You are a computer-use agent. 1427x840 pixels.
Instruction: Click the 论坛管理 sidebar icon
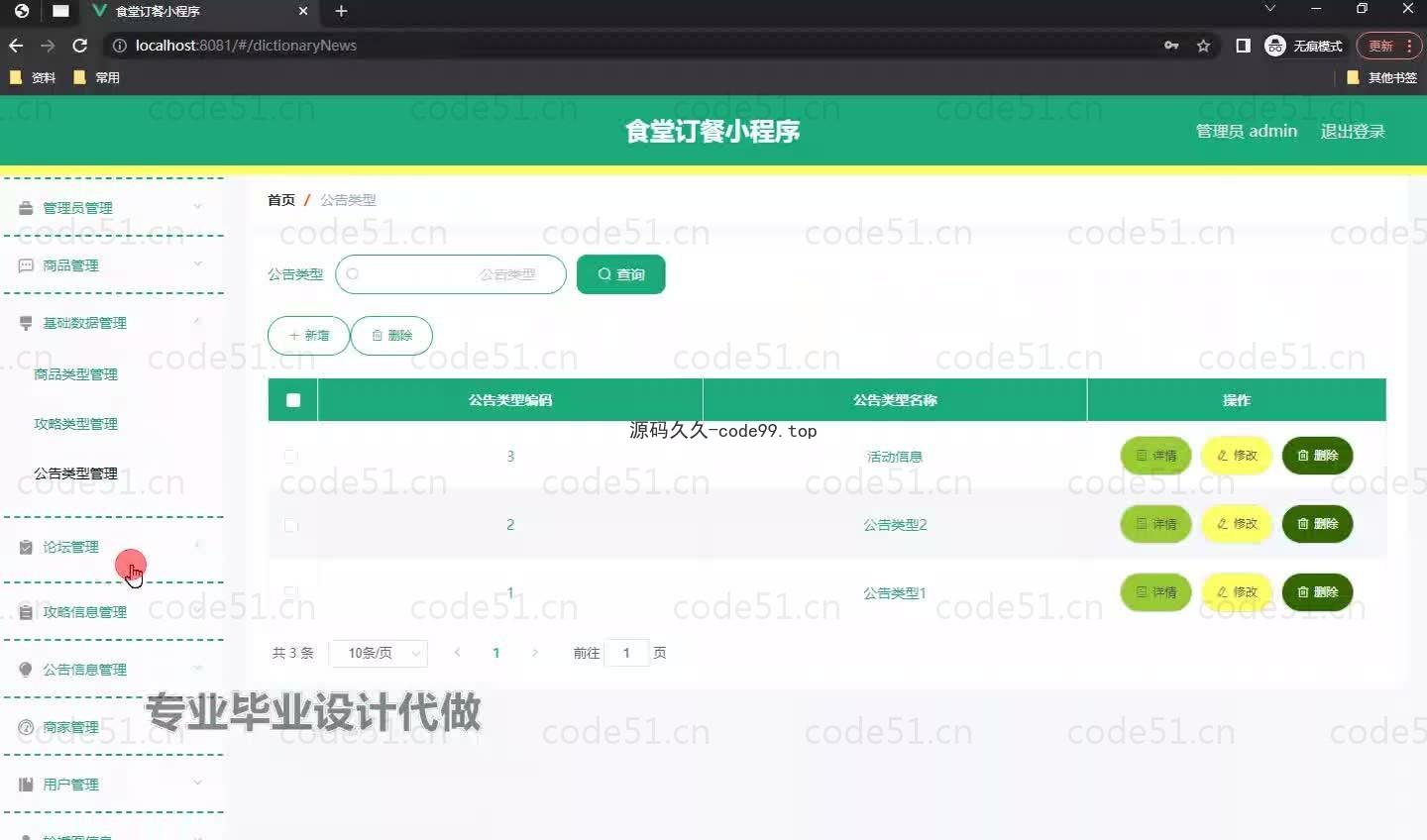(x=26, y=547)
